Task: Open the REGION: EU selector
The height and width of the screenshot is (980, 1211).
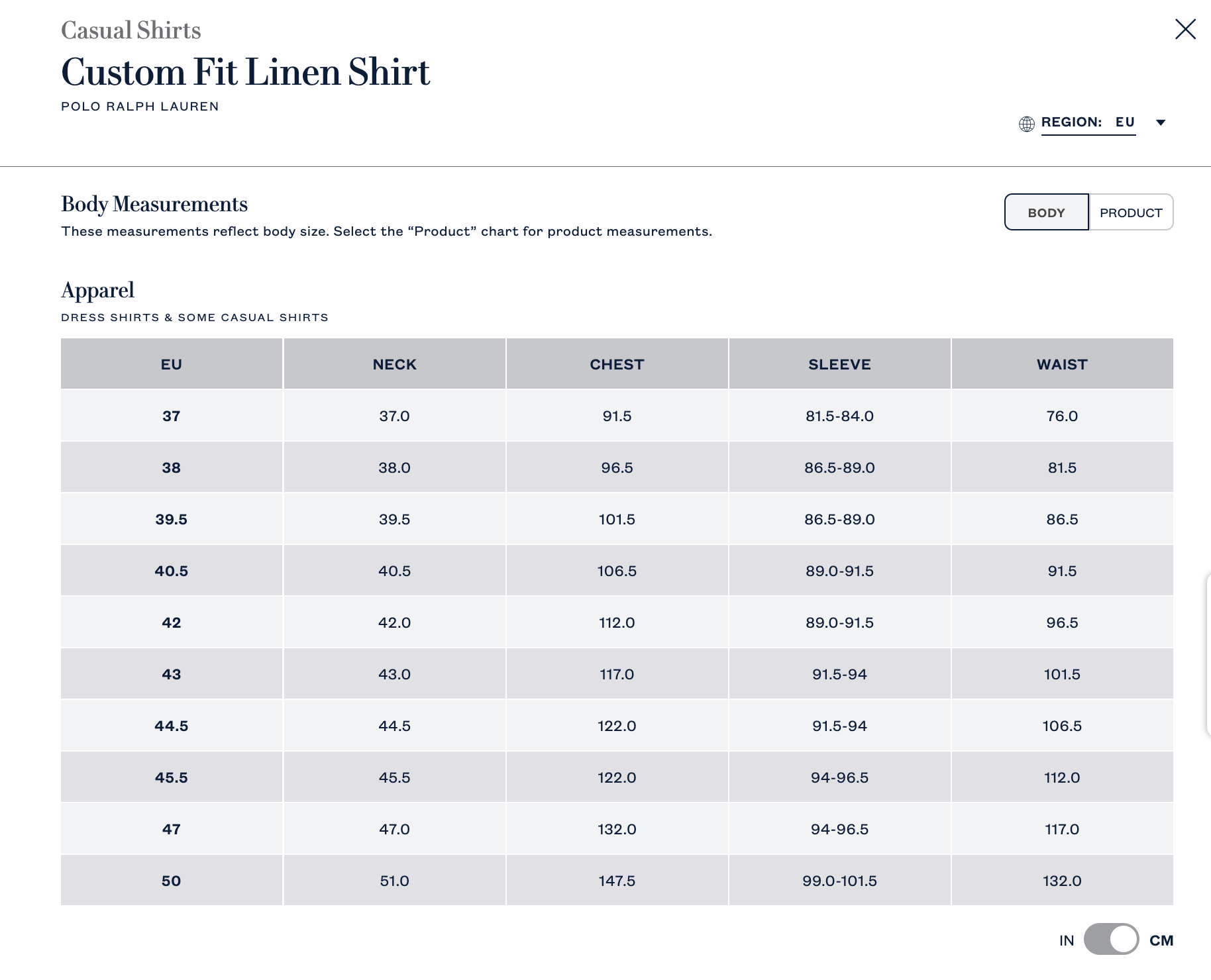Action: click(1088, 122)
